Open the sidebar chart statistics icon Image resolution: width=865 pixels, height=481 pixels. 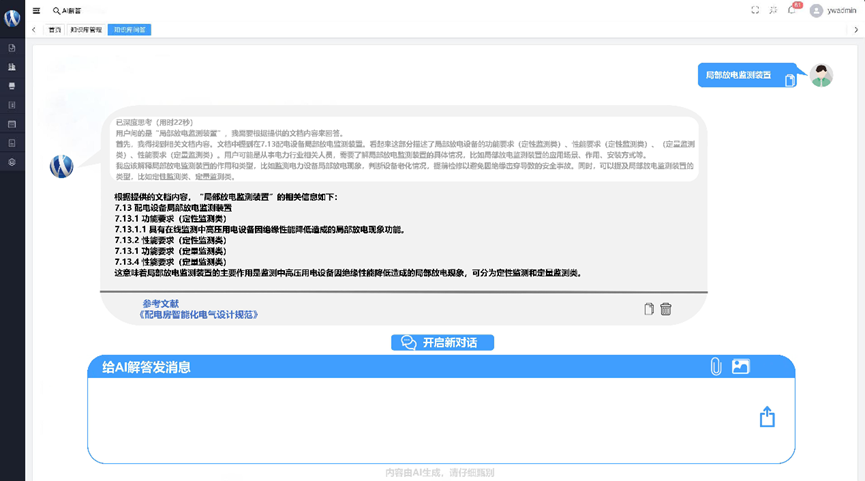(x=12, y=67)
